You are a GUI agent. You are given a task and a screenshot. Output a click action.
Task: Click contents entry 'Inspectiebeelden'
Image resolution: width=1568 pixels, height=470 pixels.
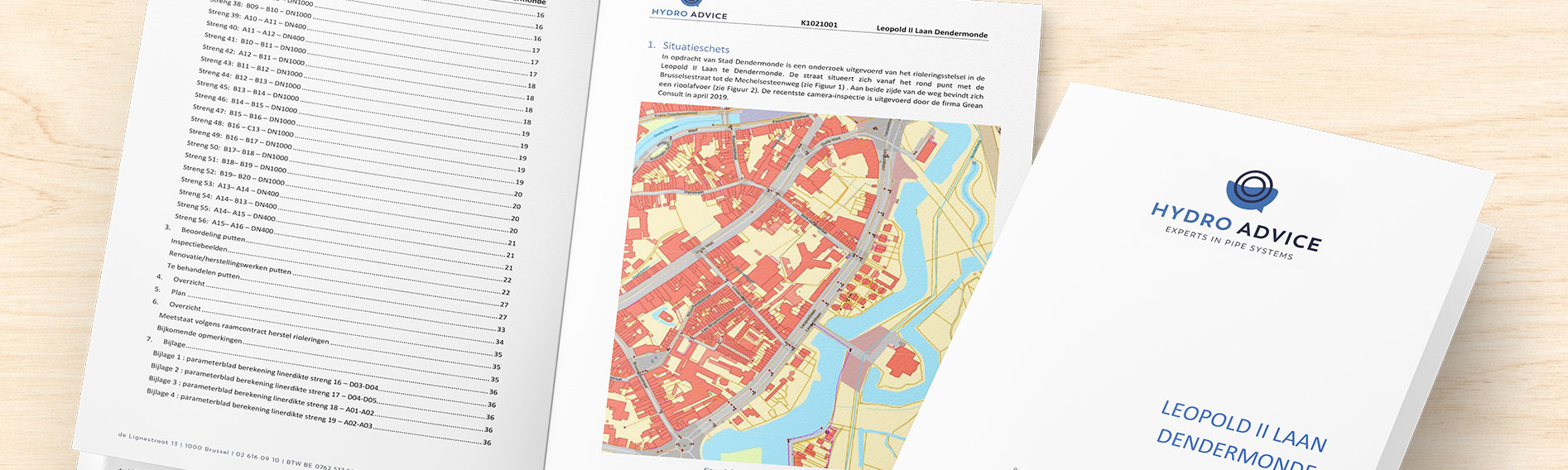coord(199,245)
